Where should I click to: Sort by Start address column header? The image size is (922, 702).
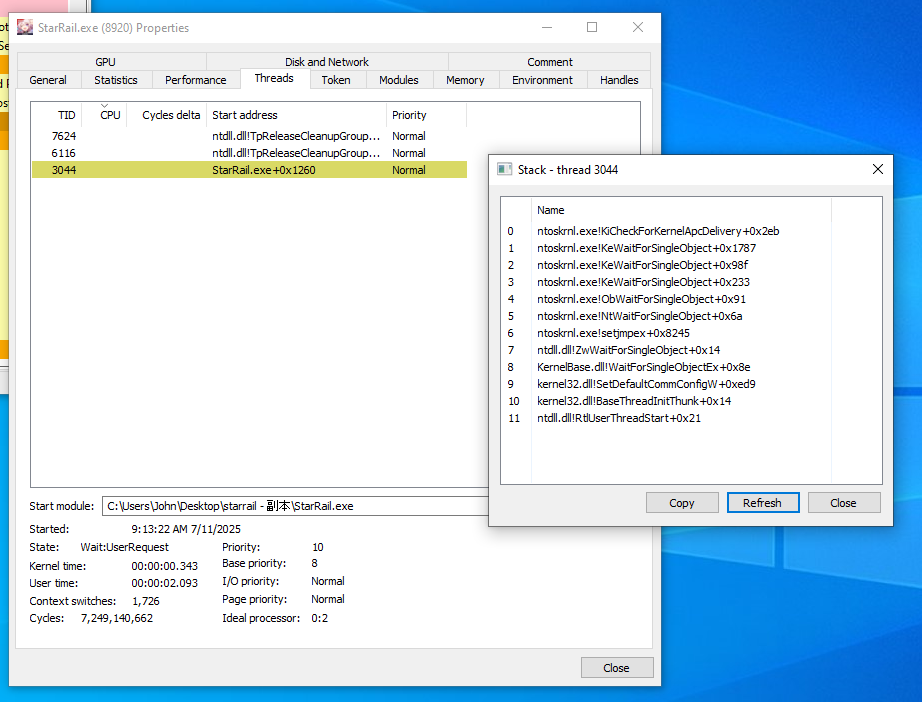296,115
